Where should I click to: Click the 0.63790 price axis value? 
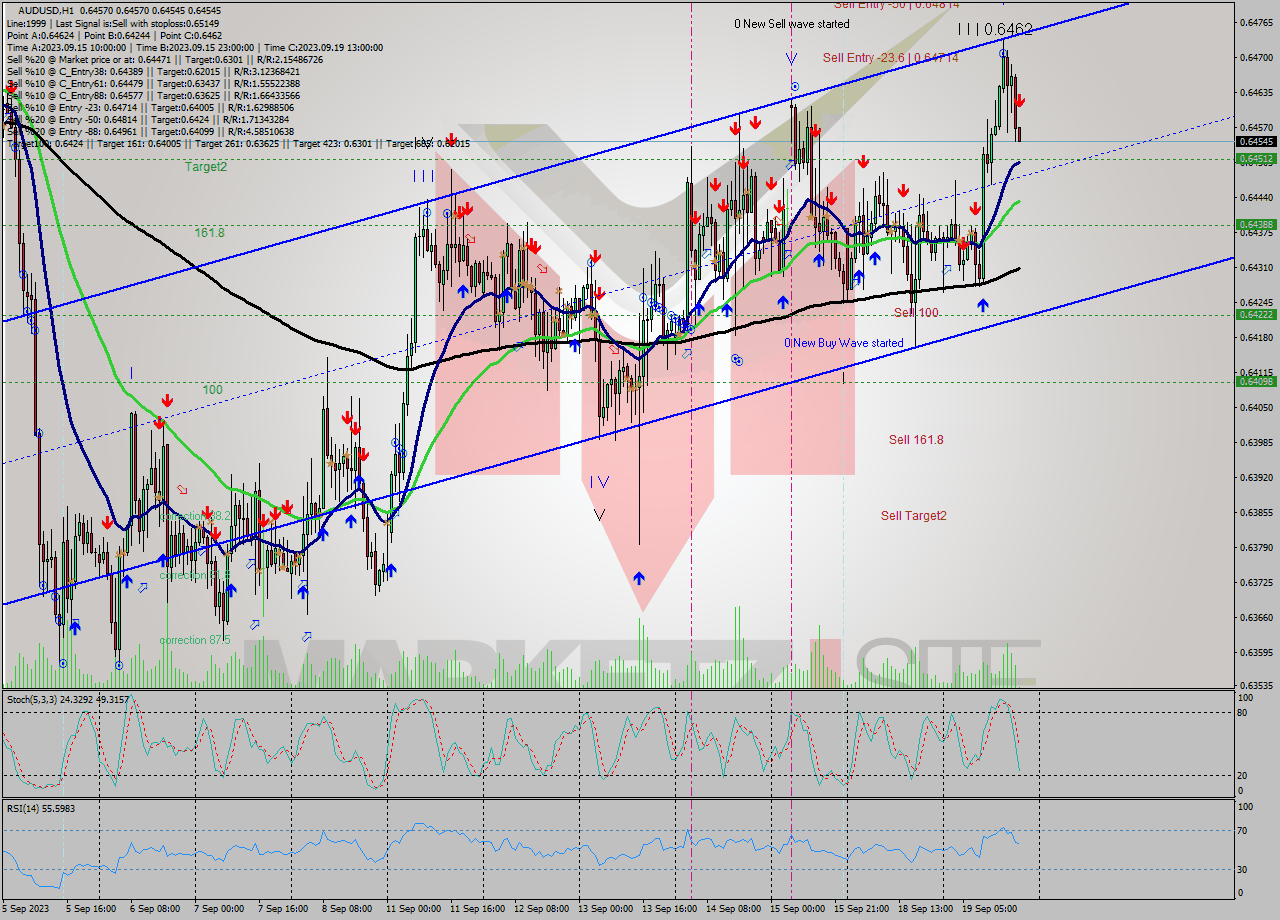pyautogui.click(x=1257, y=547)
